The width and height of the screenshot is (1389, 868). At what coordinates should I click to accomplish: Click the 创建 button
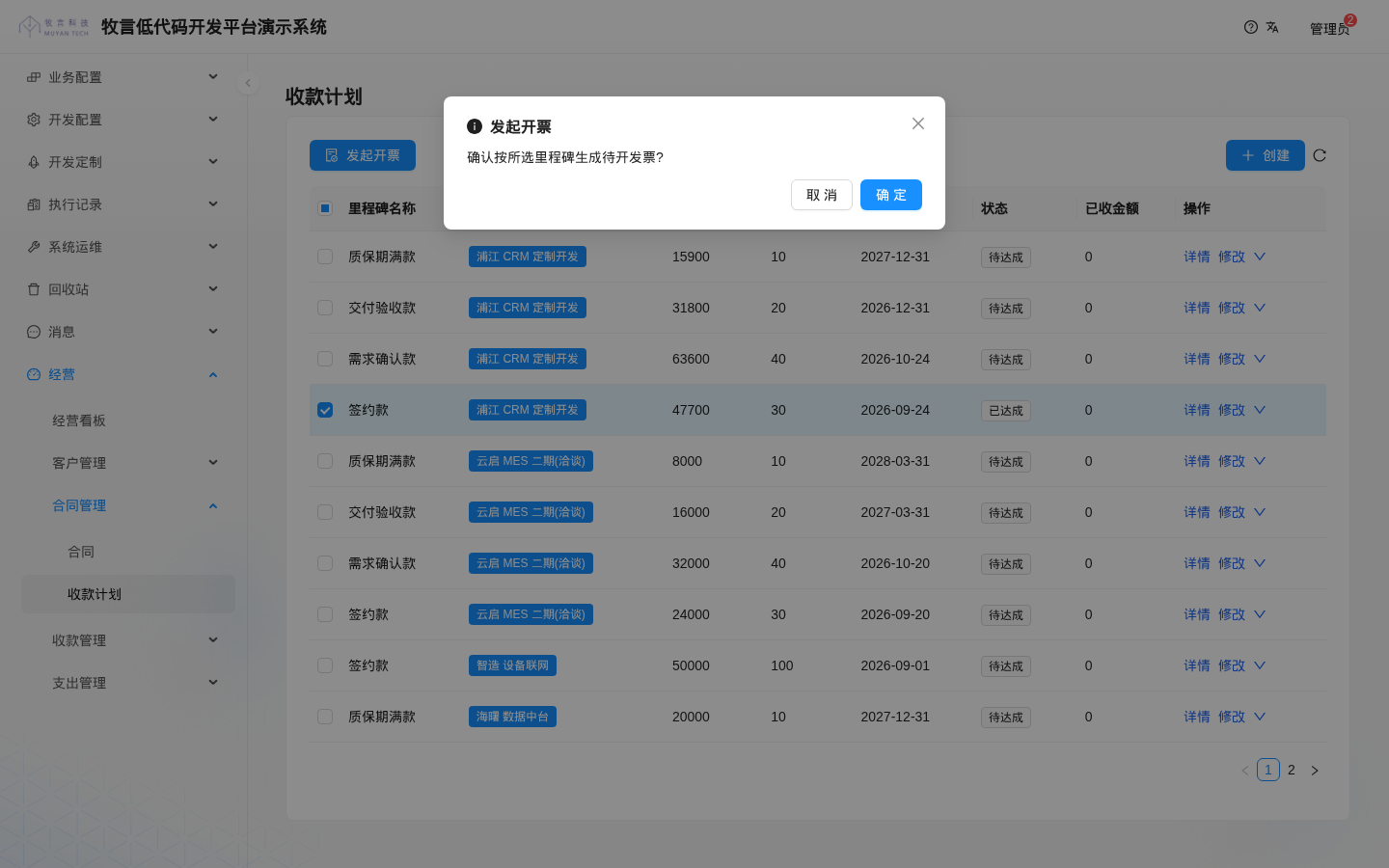pyautogui.click(x=1266, y=155)
